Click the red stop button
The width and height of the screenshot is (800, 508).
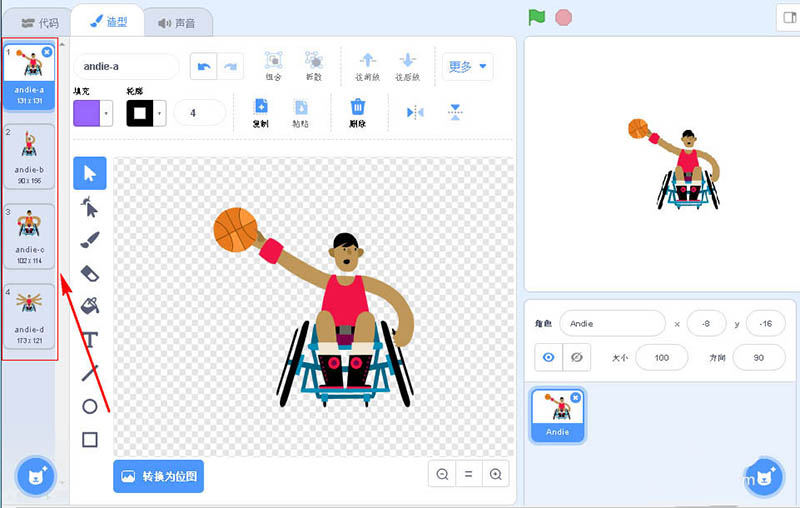click(564, 18)
